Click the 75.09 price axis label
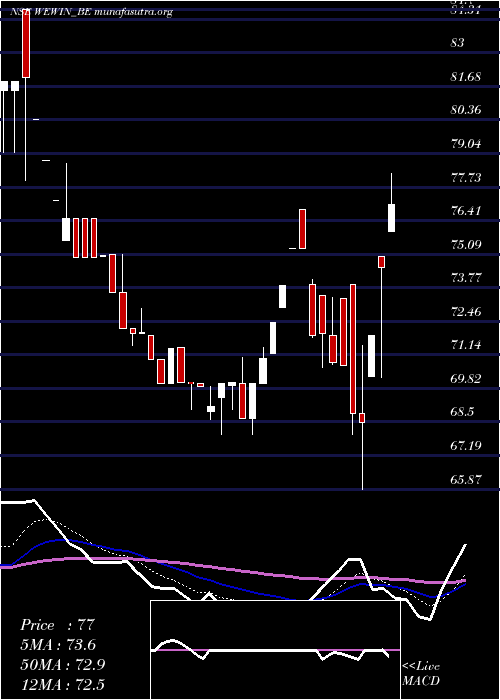The width and height of the screenshot is (500, 700). coord(466,244)
